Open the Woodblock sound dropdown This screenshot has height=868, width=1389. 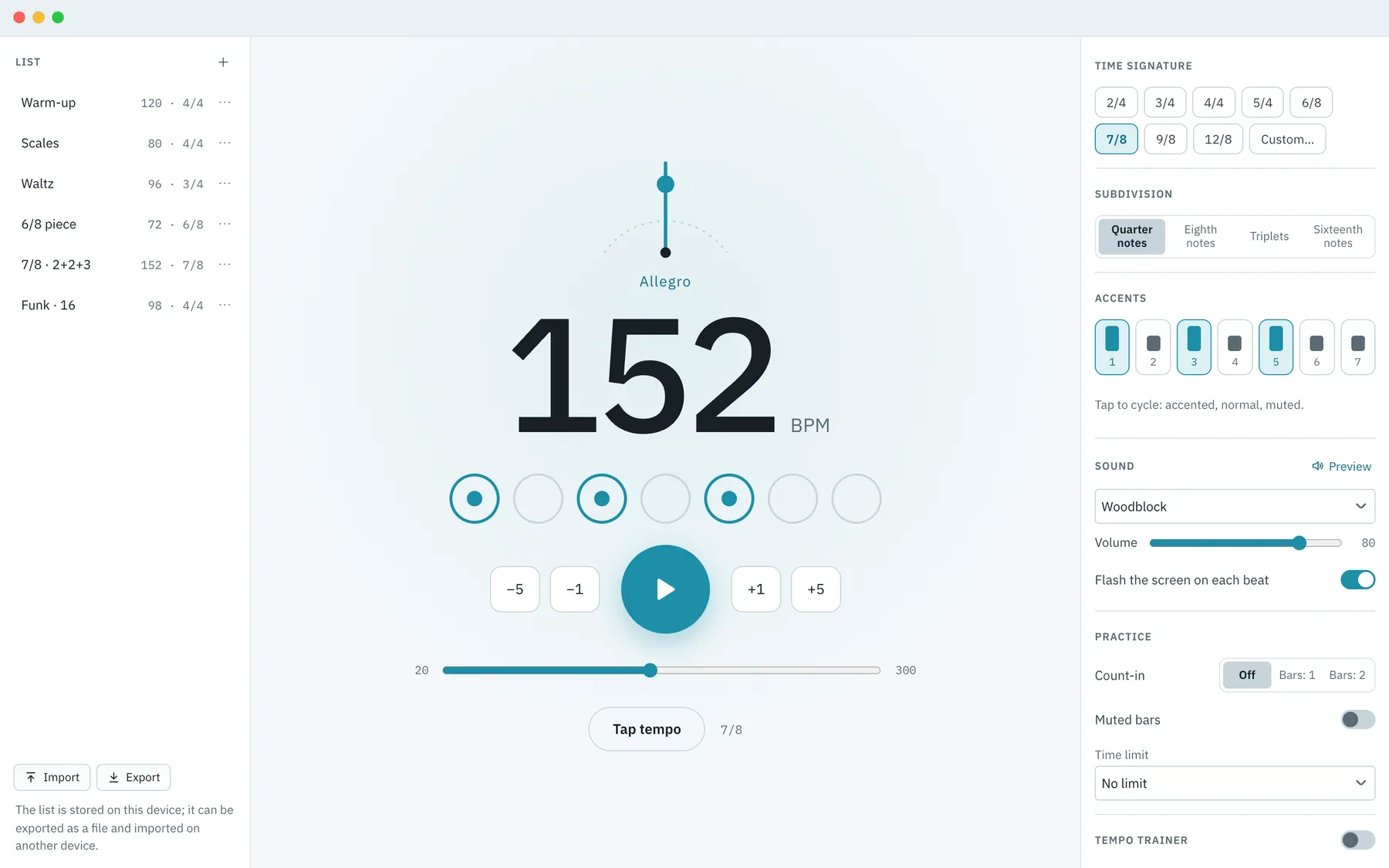(x=1235, y=506)
